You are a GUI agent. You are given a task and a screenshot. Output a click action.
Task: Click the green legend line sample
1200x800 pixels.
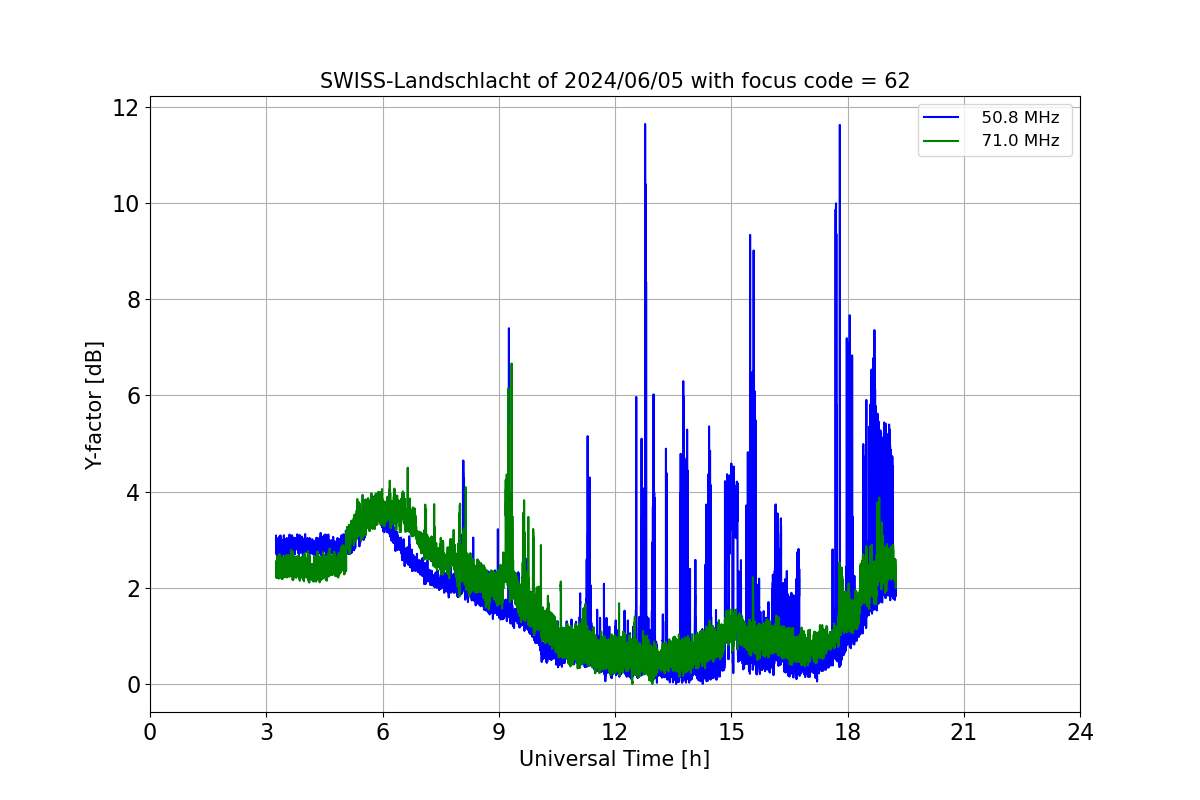942,141
